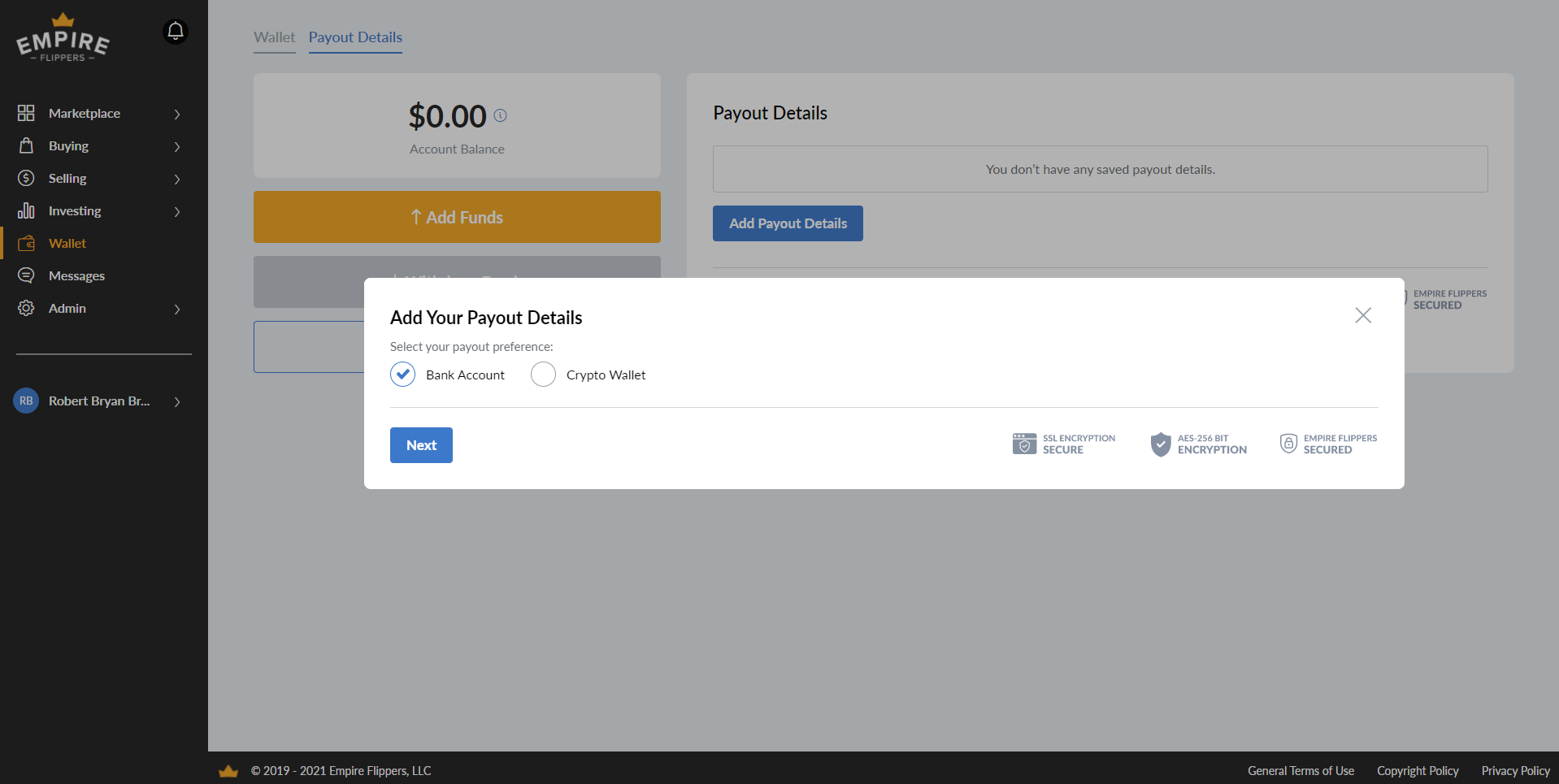This screenshot has width=1559, height=784.
Task: Open the Privacy Policy link
Action: click(x=1515, y=771)
